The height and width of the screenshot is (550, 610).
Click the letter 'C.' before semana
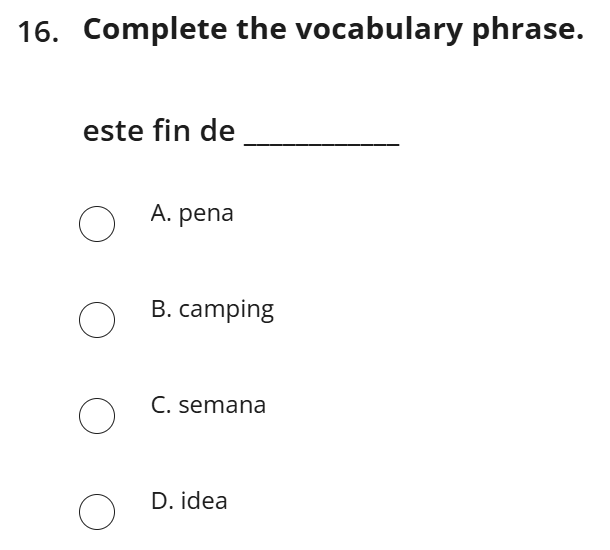(160, 405)
